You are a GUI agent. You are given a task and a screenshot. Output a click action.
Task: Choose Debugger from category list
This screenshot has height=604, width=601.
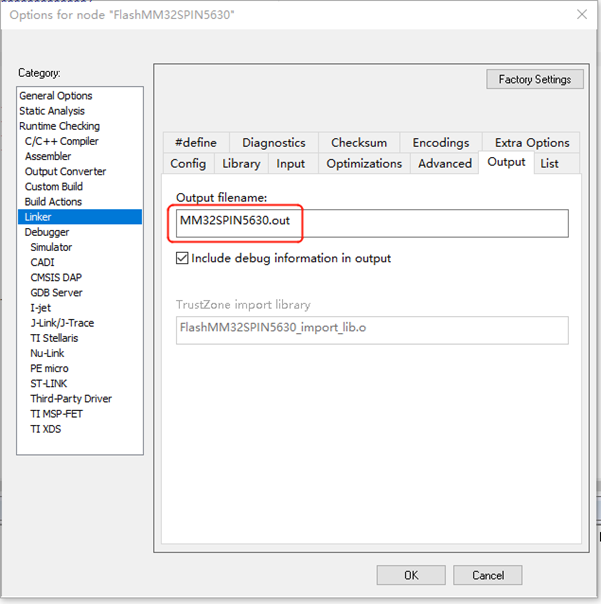click(47, 232)
